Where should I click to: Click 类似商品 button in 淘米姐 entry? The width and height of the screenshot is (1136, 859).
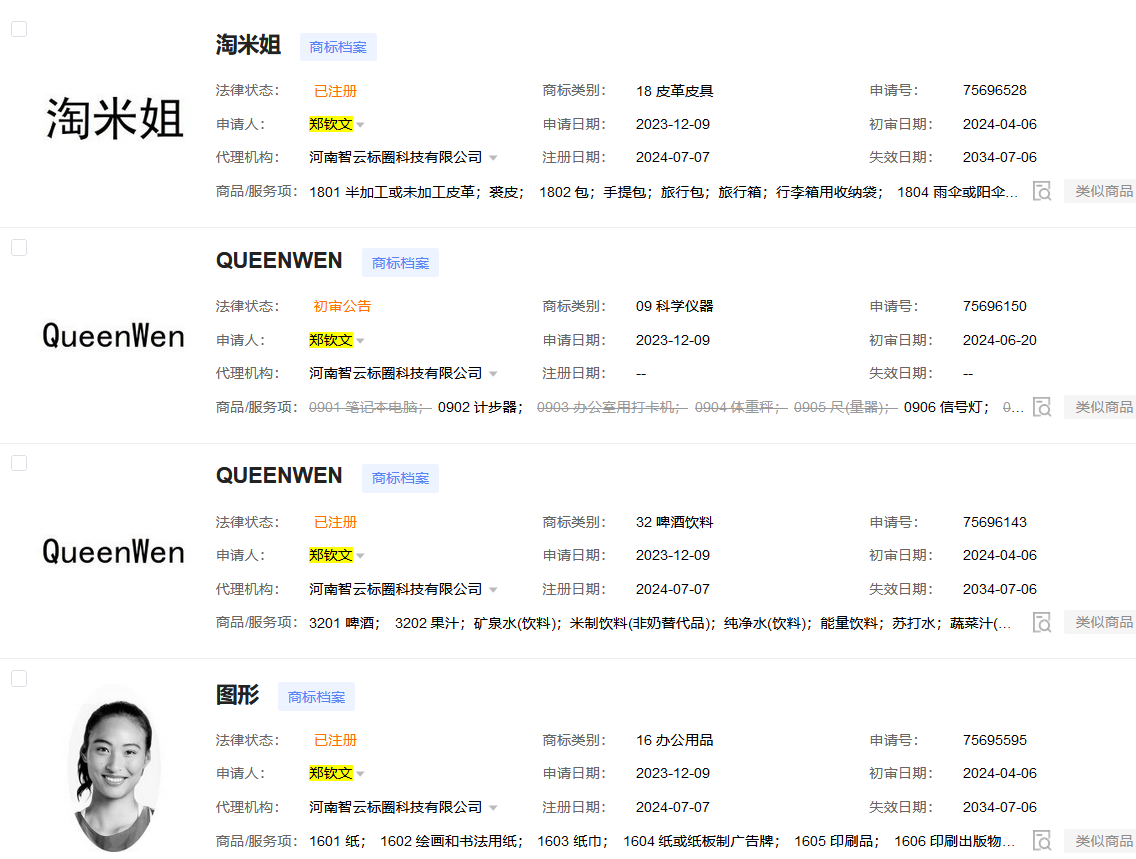point(1101,191)
